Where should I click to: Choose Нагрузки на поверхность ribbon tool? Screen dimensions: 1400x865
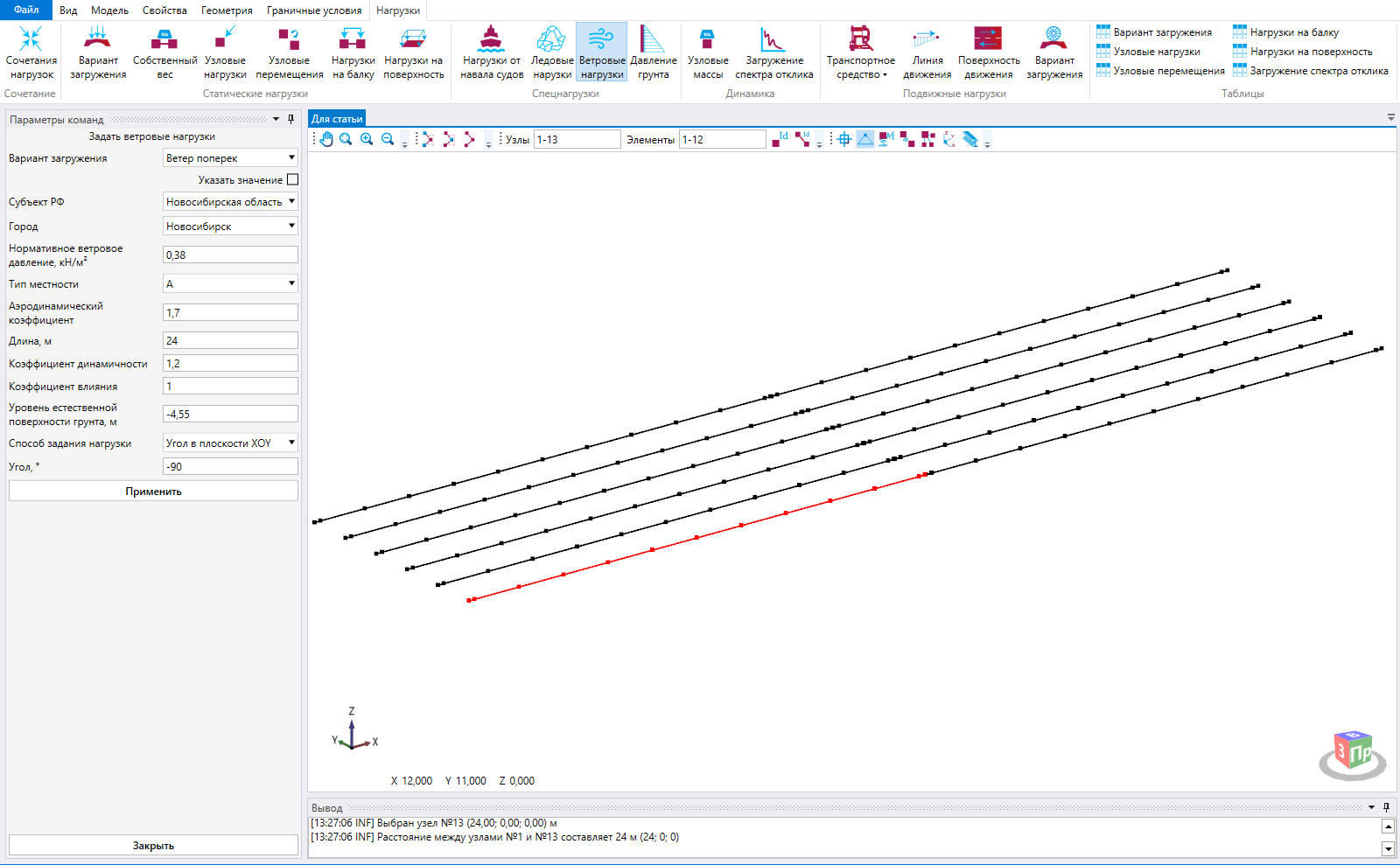413,52
